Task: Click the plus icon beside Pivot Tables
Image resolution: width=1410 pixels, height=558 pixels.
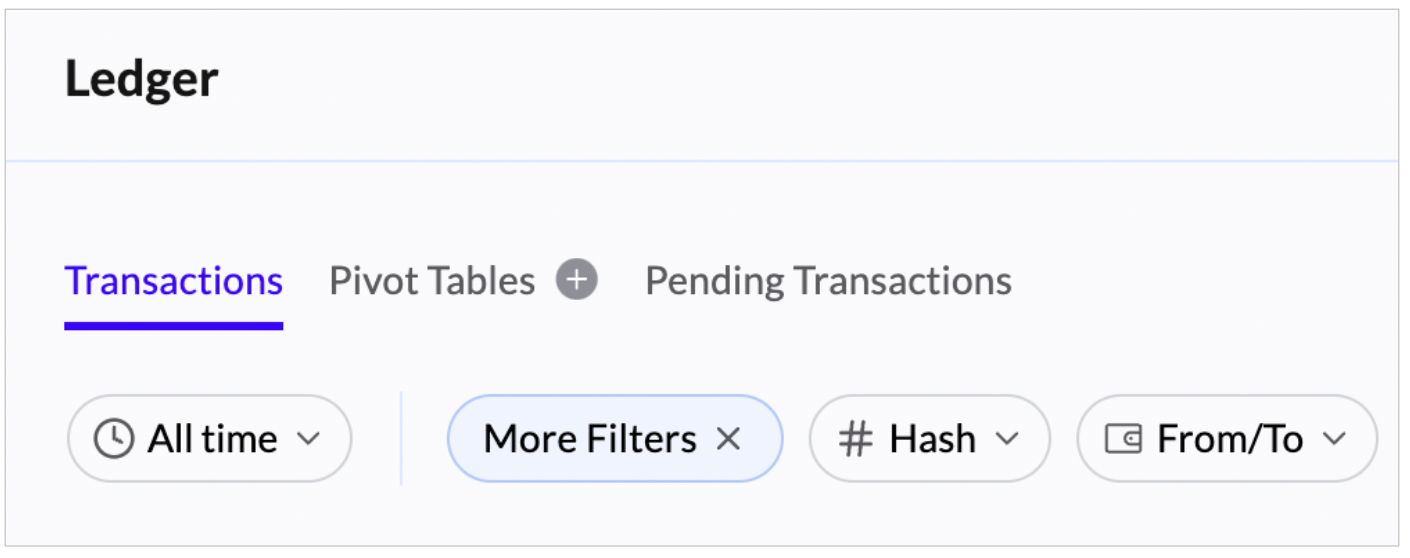Action: click(x=577, y=280)
